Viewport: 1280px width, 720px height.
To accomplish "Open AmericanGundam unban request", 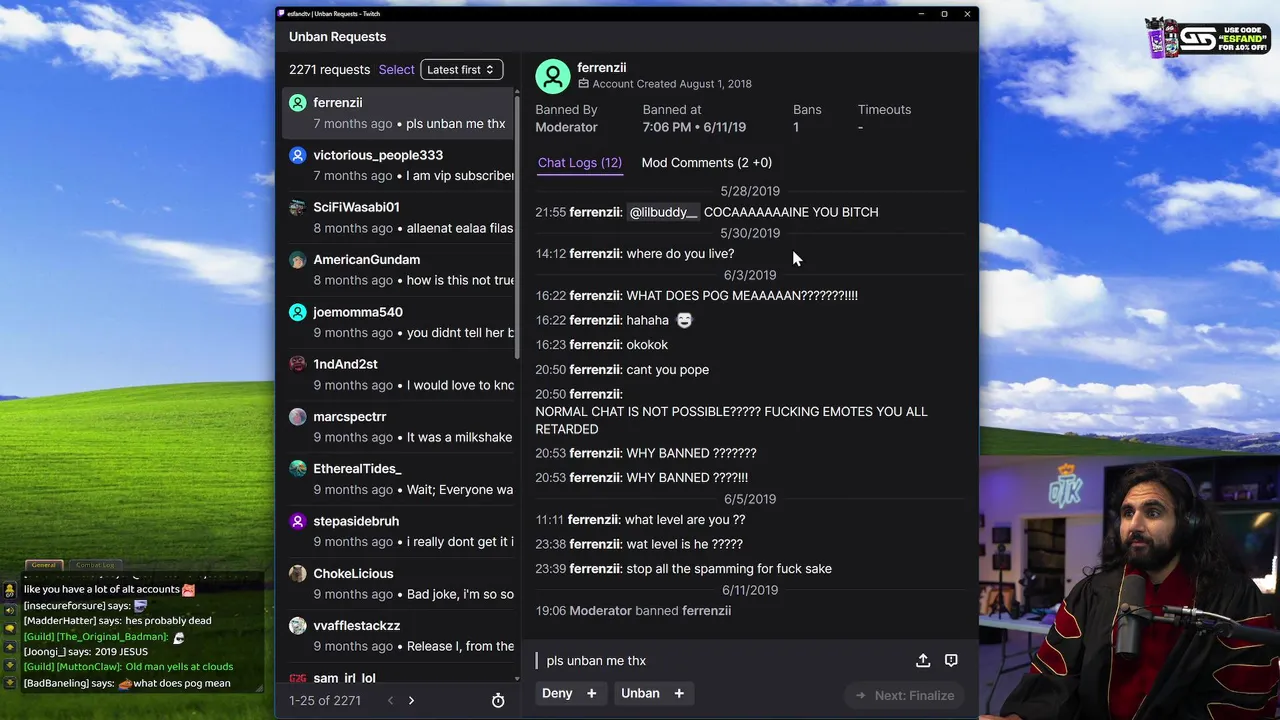I will click(x=398, y=270).
